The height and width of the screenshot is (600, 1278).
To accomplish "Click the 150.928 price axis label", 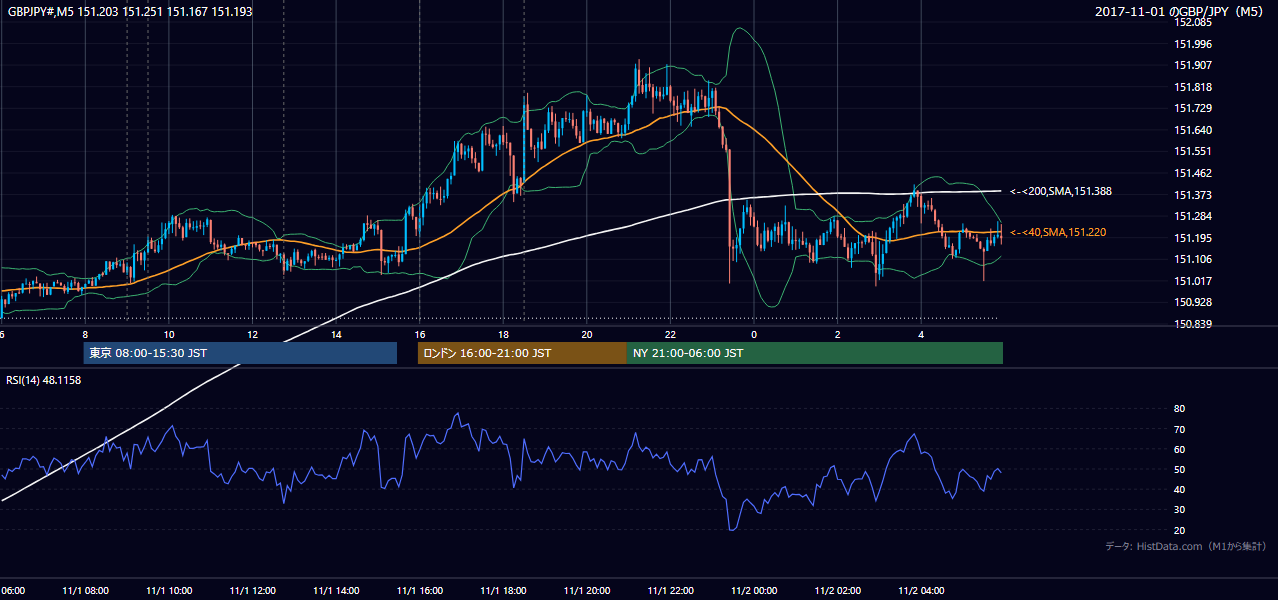I will [1194, 302].
